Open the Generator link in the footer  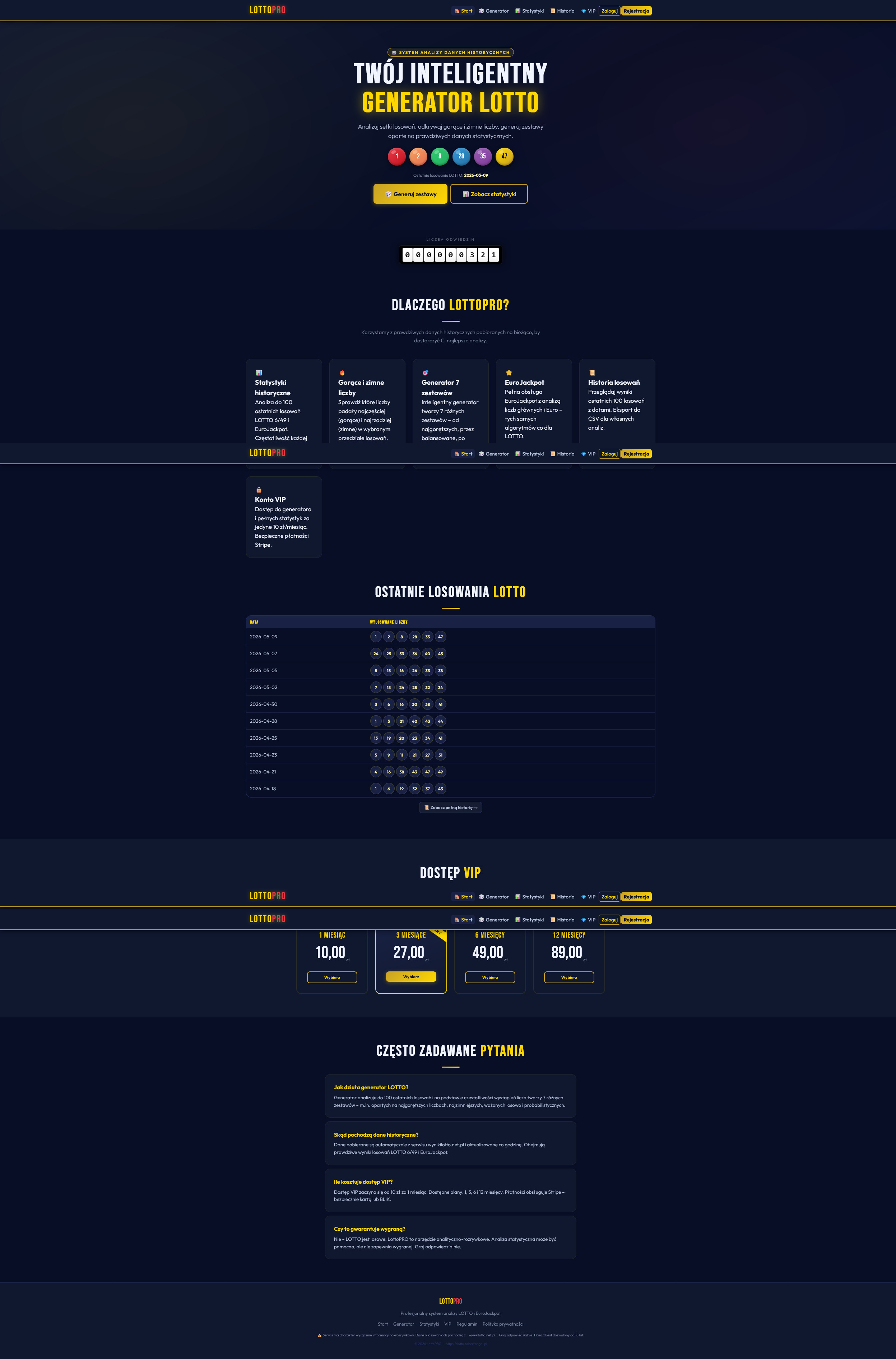point(403,1324)
